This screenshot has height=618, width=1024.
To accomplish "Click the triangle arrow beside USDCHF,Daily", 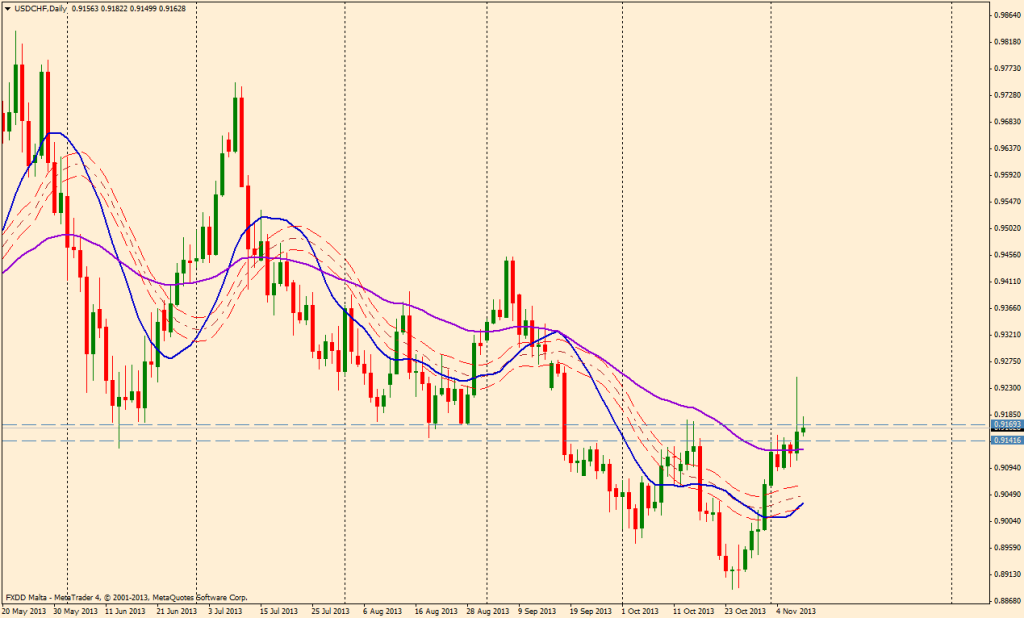I will pos(7,8).
